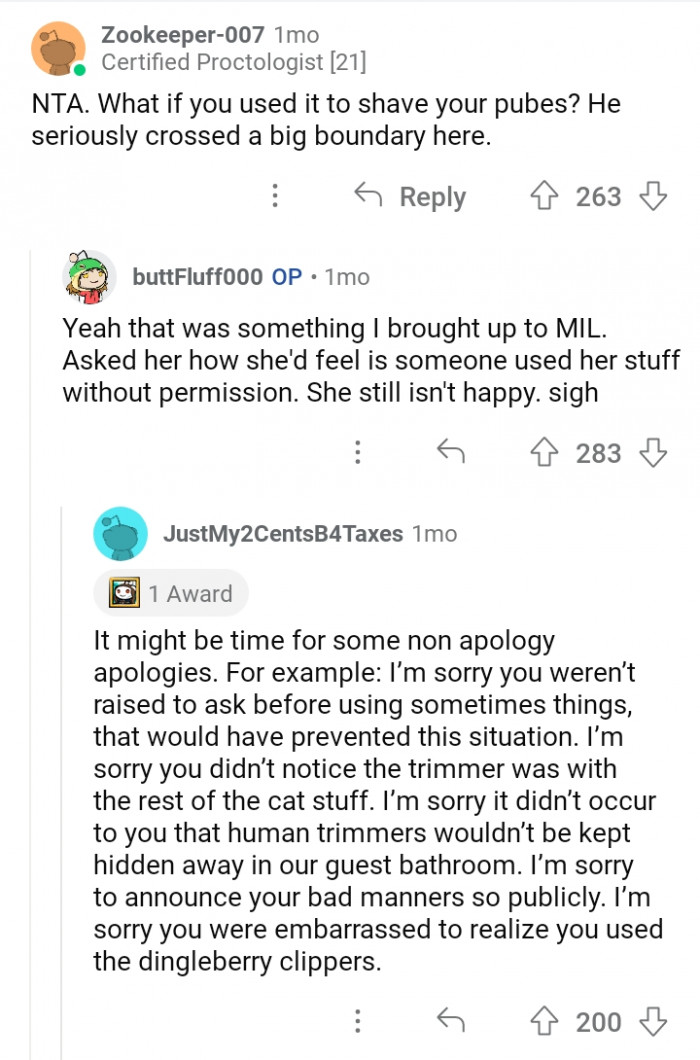Downvote JustMy2CentsB4Taxes's comment

coord(652,1021)
